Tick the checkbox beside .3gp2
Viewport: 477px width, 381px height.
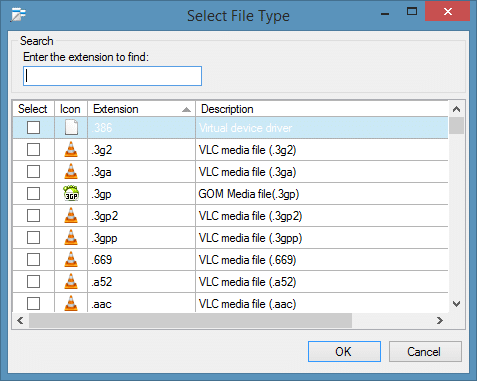click(x=33, y=215)
